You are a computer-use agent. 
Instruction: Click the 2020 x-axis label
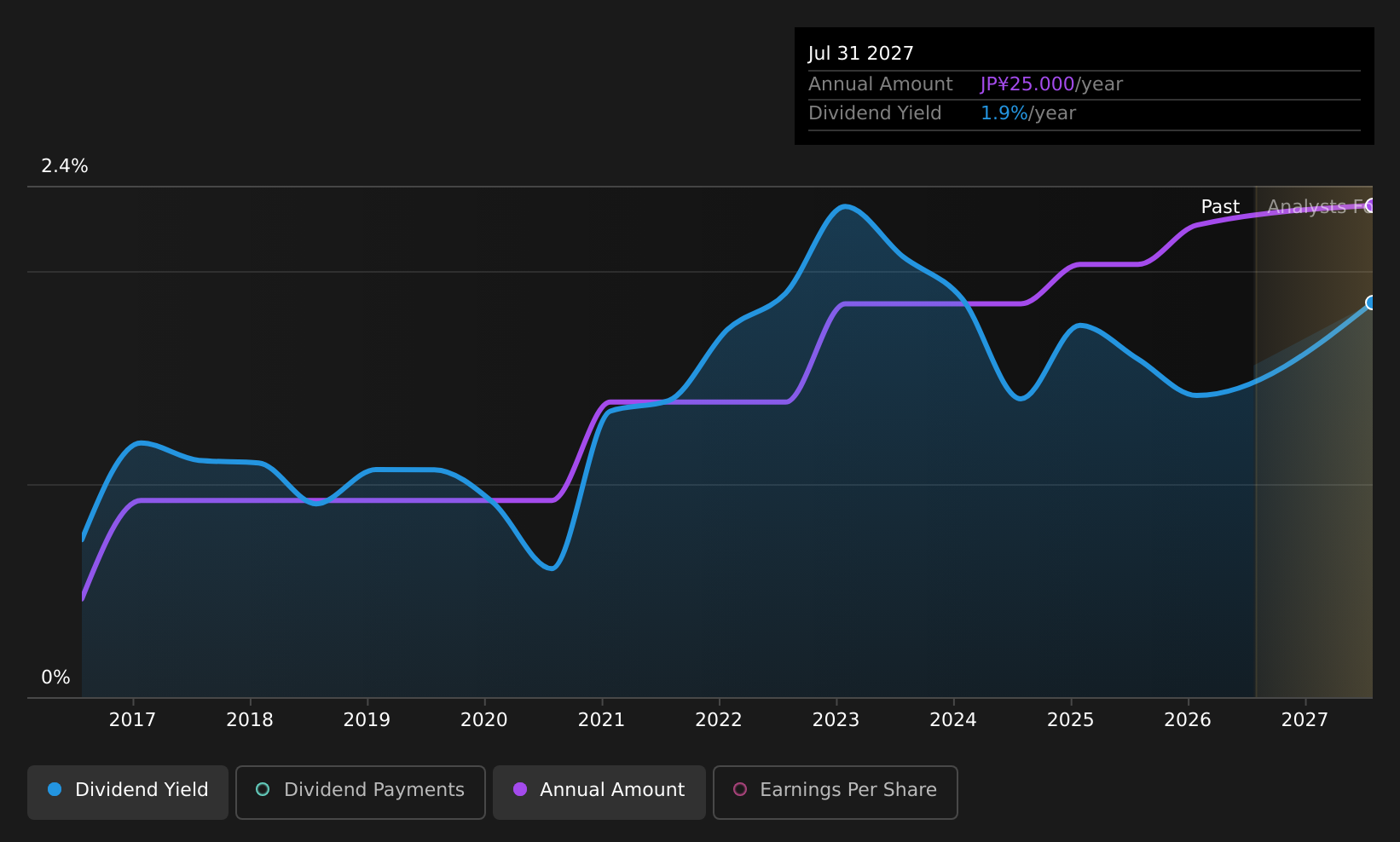[x=484, y=720]
